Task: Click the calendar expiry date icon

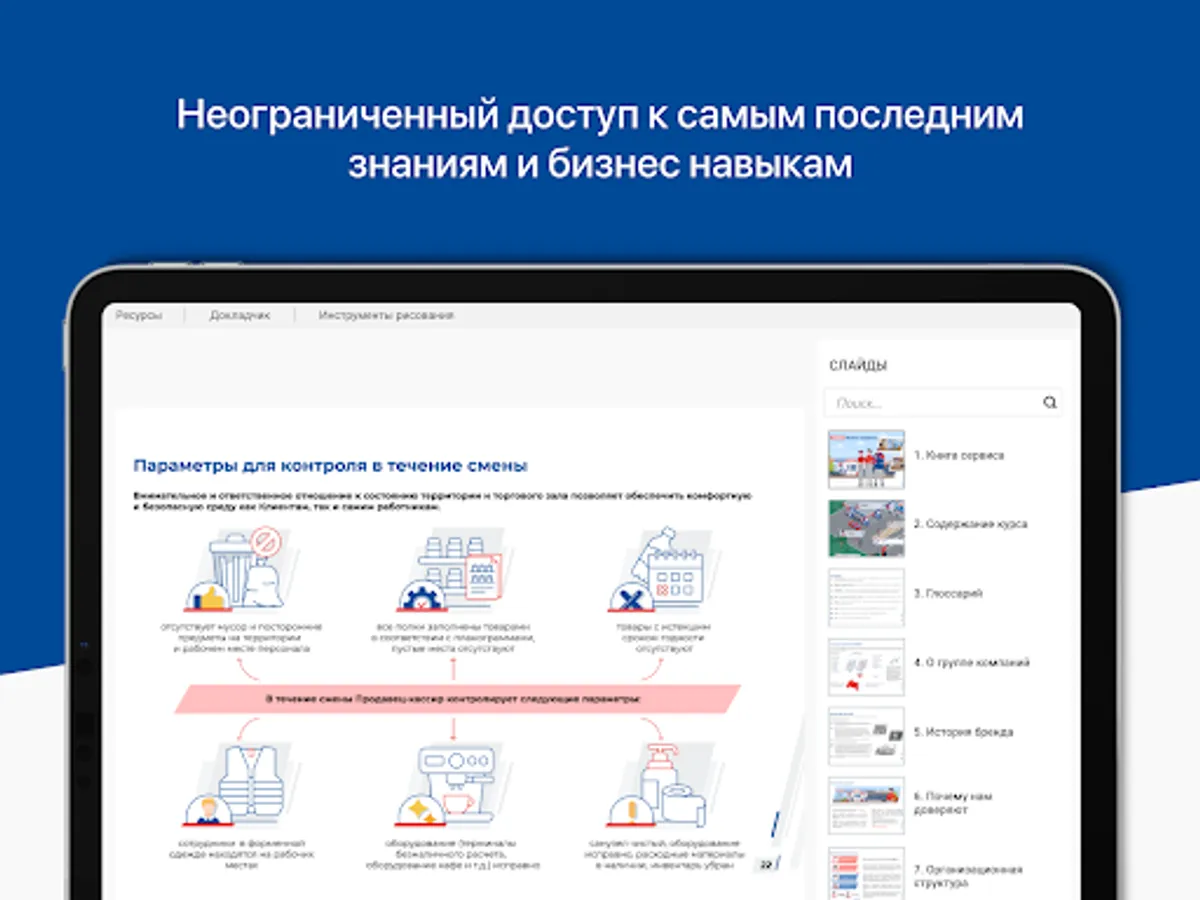Action: click(x=660, y=570)
